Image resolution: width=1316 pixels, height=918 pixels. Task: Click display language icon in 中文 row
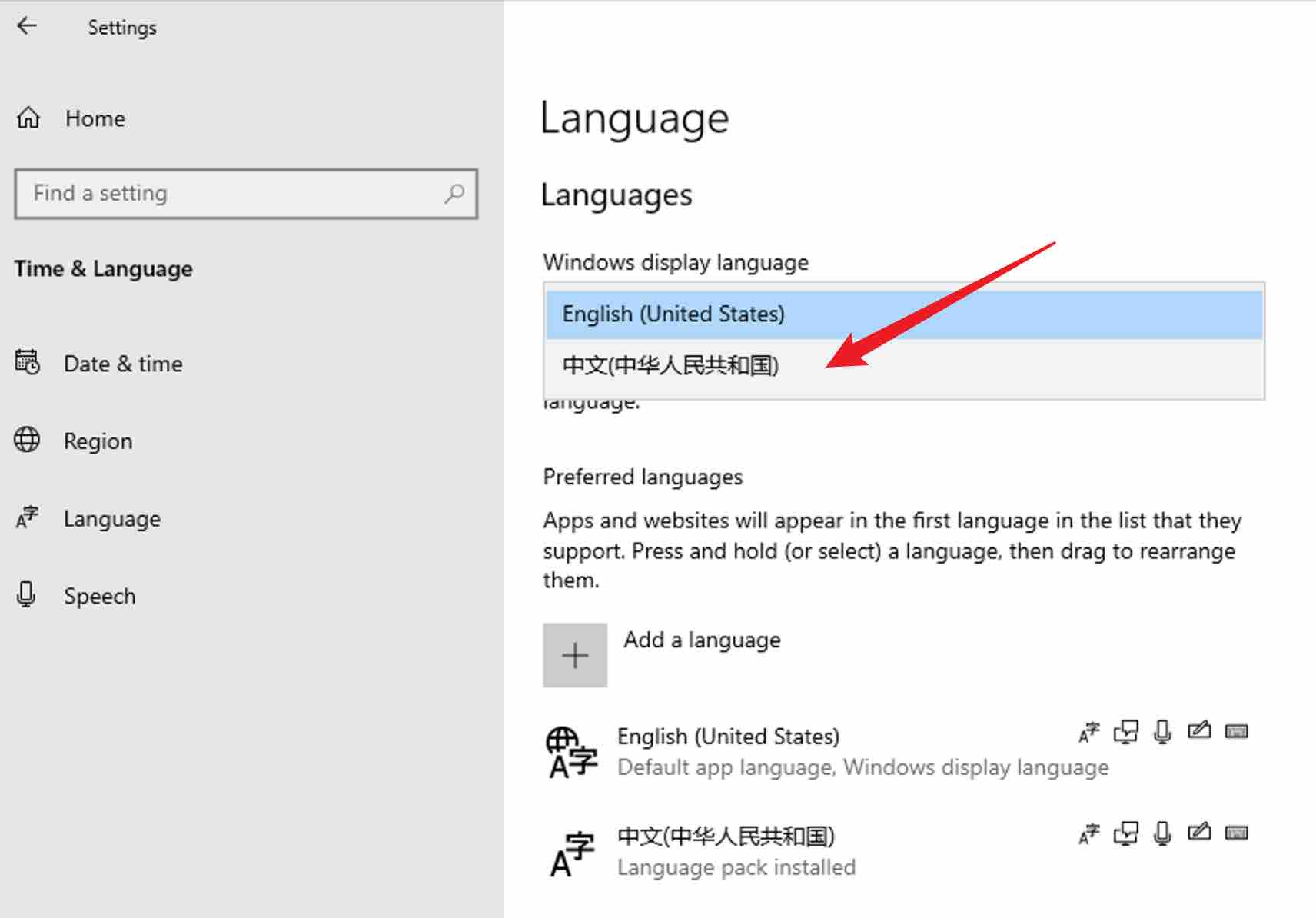pos(1089,833)
